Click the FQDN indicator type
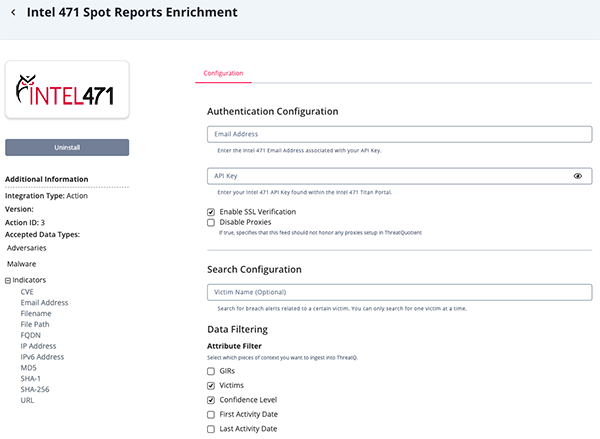 tap(31, 335)
